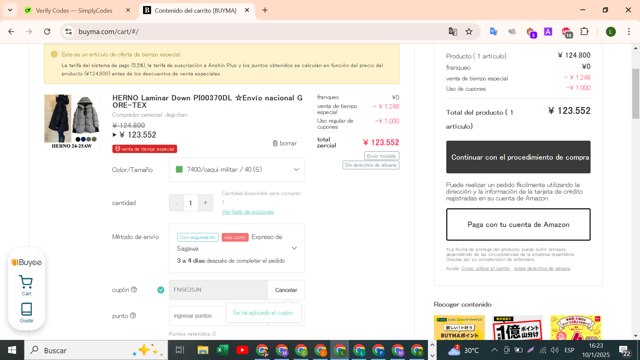This screenshot has height=360, width=640.
Task: Increase quantity with the plus button
Action: click(x=205, y=203)
